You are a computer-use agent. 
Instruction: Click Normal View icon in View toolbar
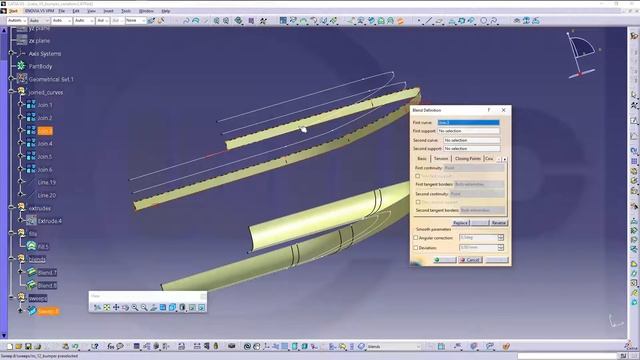click(x=153, y=307)
